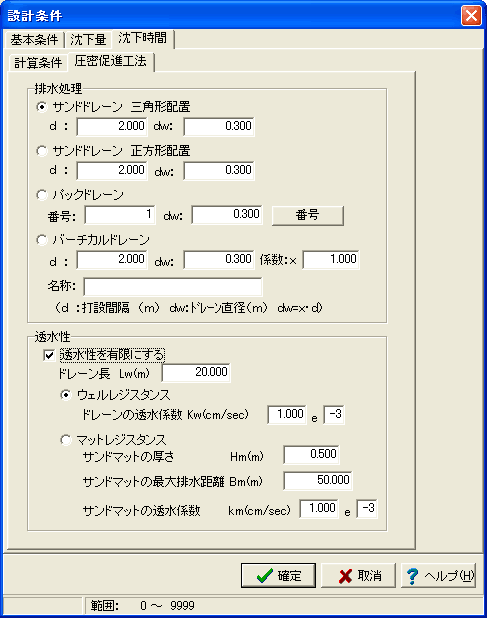487x618 pixels.
Task: Choose the パックドレーン radio option
Action: (x=42, y=195)
